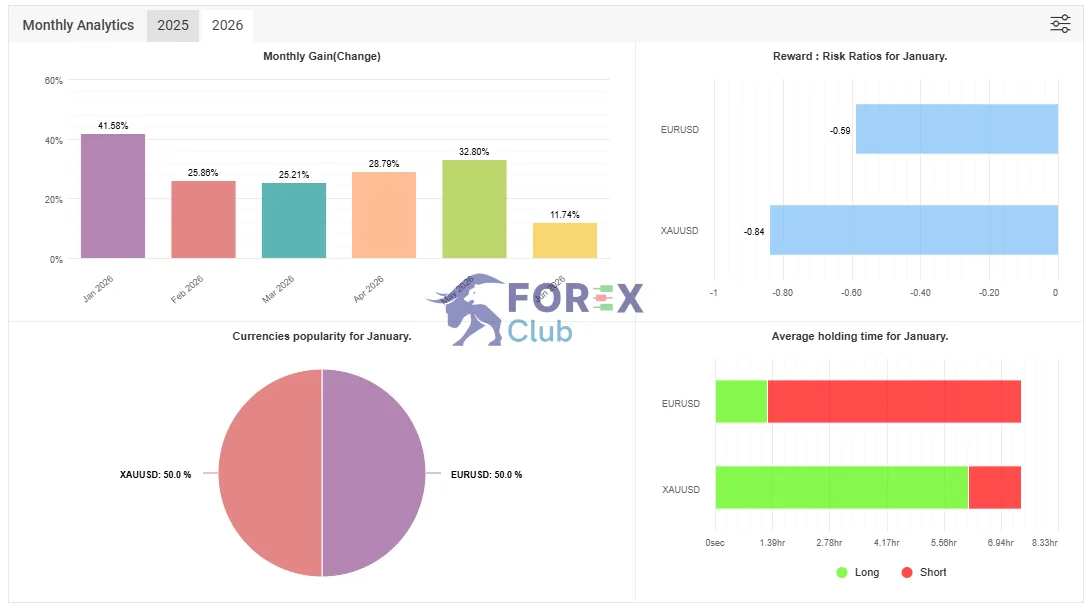
Task: Toggle the Long legend series
Action: point(858,572)
